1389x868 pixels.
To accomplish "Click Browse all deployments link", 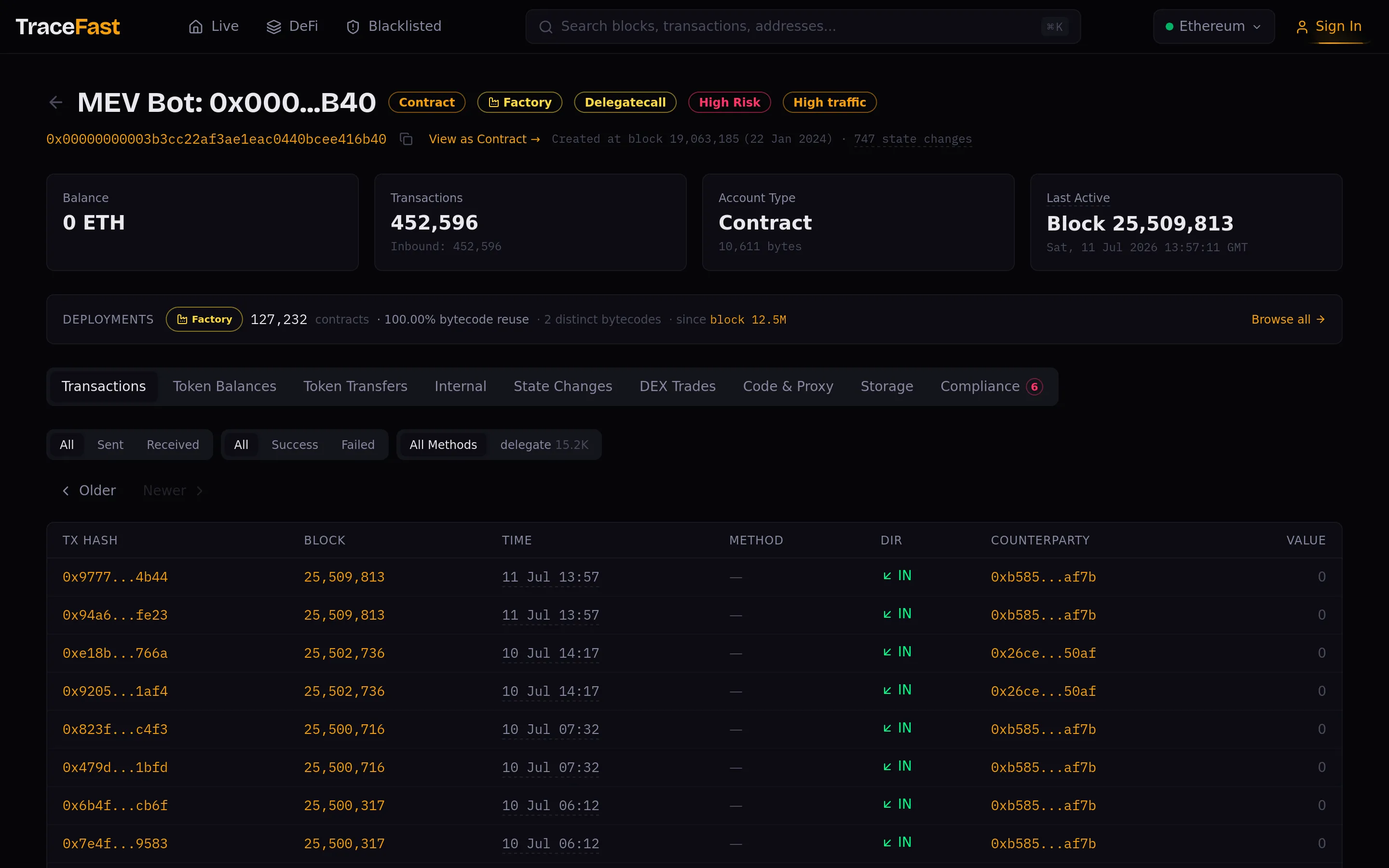I will [x=1288, y=319].
